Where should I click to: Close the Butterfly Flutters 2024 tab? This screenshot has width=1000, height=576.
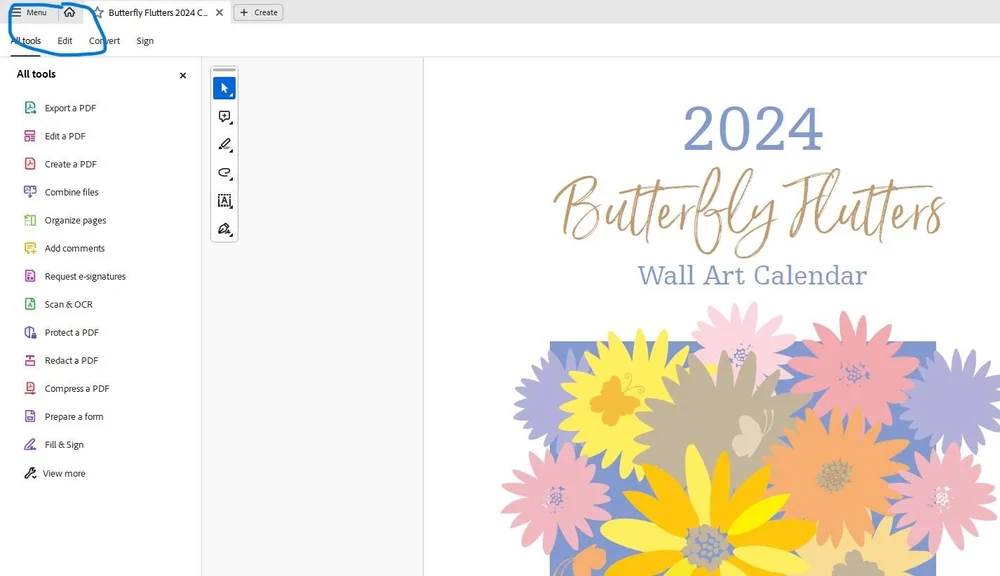pos(219,12)
